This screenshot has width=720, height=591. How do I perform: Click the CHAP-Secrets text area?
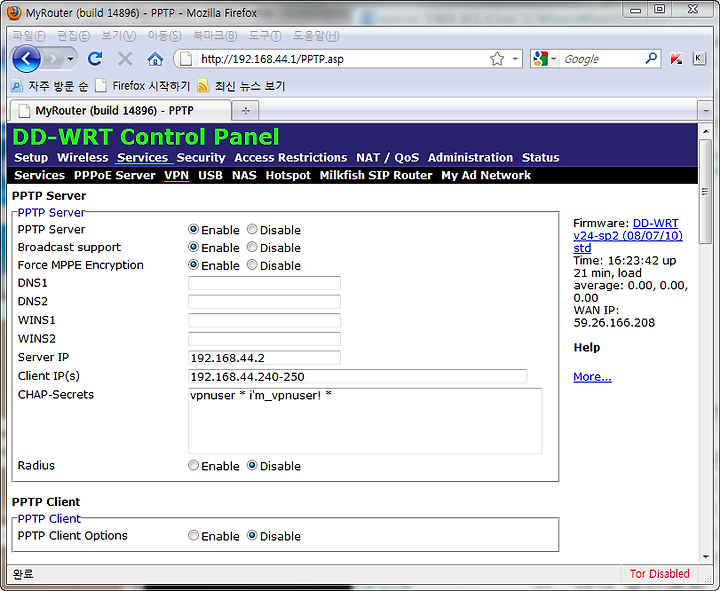[x=365, y=421]
